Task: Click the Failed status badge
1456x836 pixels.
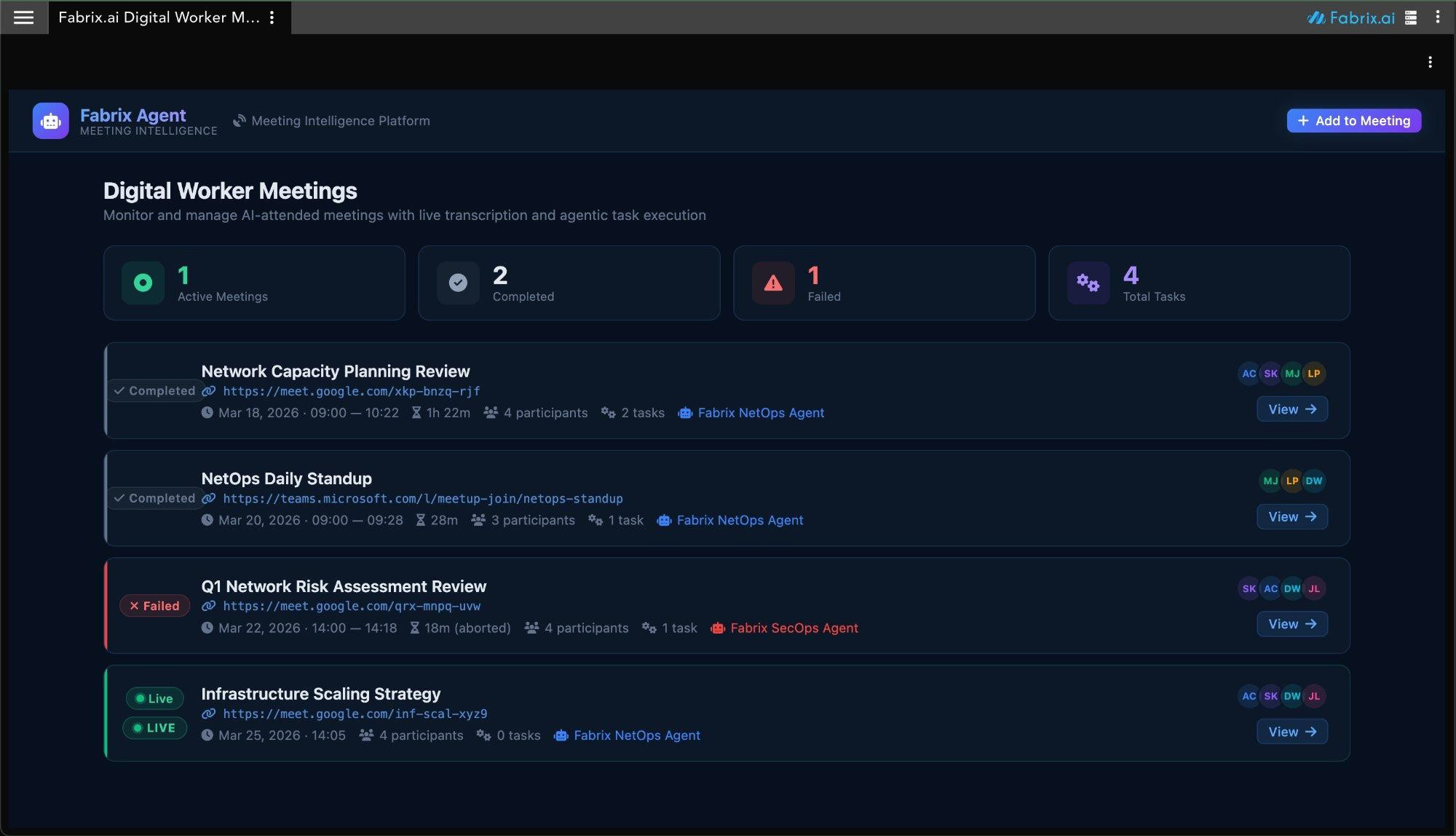Action: [x=154, y=606]
